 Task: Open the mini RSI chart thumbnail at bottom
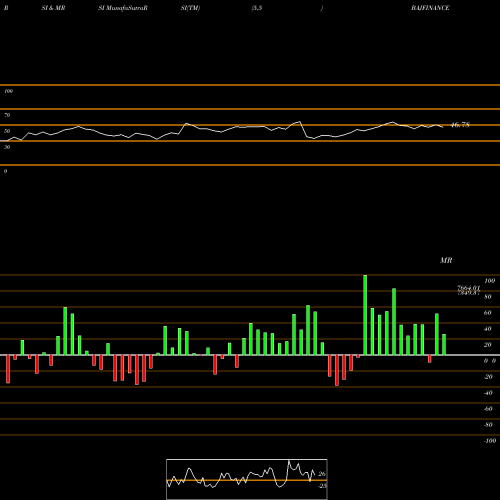pyautogui.click(x=247, y=479)
